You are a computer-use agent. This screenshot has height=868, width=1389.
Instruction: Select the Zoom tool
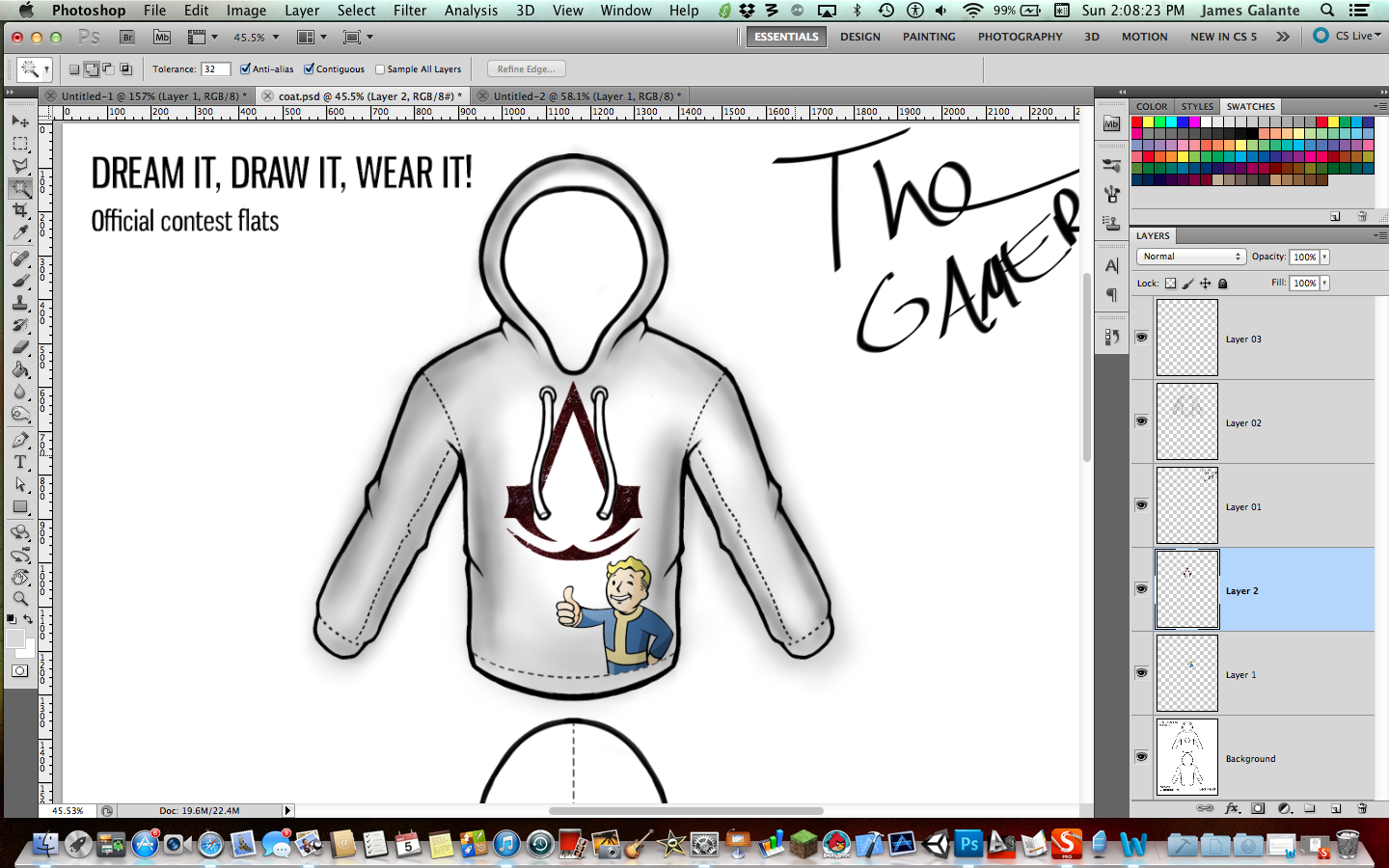[20, 599]
